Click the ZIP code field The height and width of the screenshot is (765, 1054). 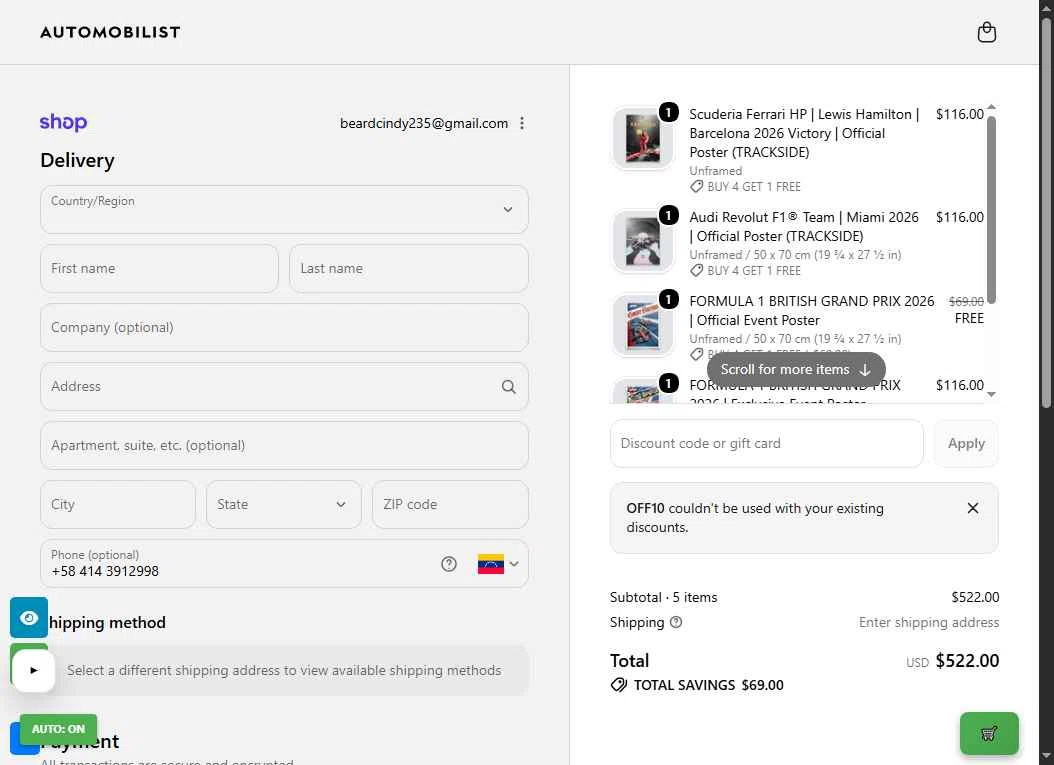point(450,504)
